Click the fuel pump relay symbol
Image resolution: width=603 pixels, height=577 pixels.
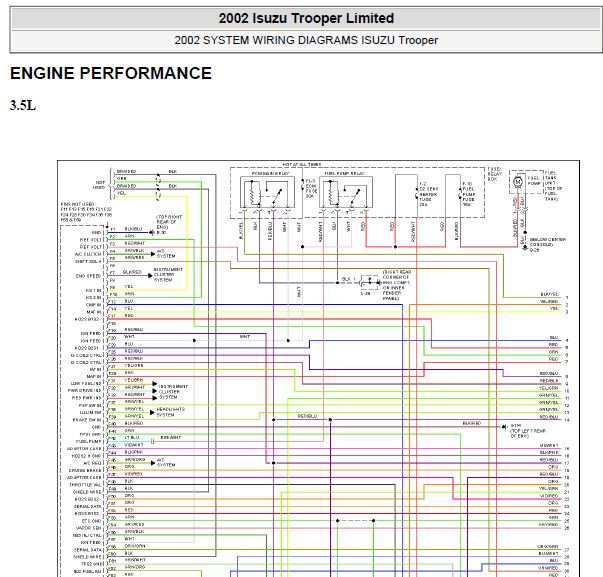[346, 192]
